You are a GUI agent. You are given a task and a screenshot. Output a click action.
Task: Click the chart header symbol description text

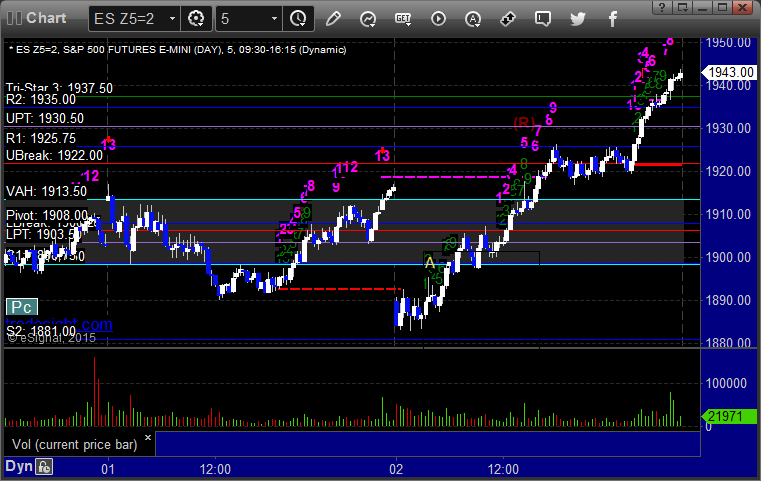tap(177, 50)
